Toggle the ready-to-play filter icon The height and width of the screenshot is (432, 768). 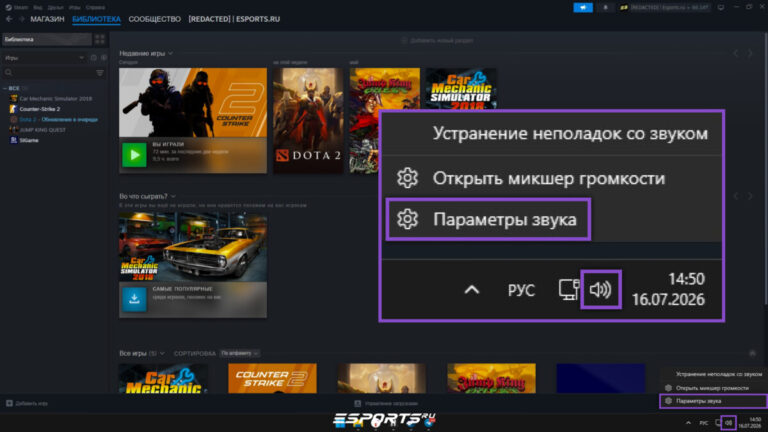(104, 58)
